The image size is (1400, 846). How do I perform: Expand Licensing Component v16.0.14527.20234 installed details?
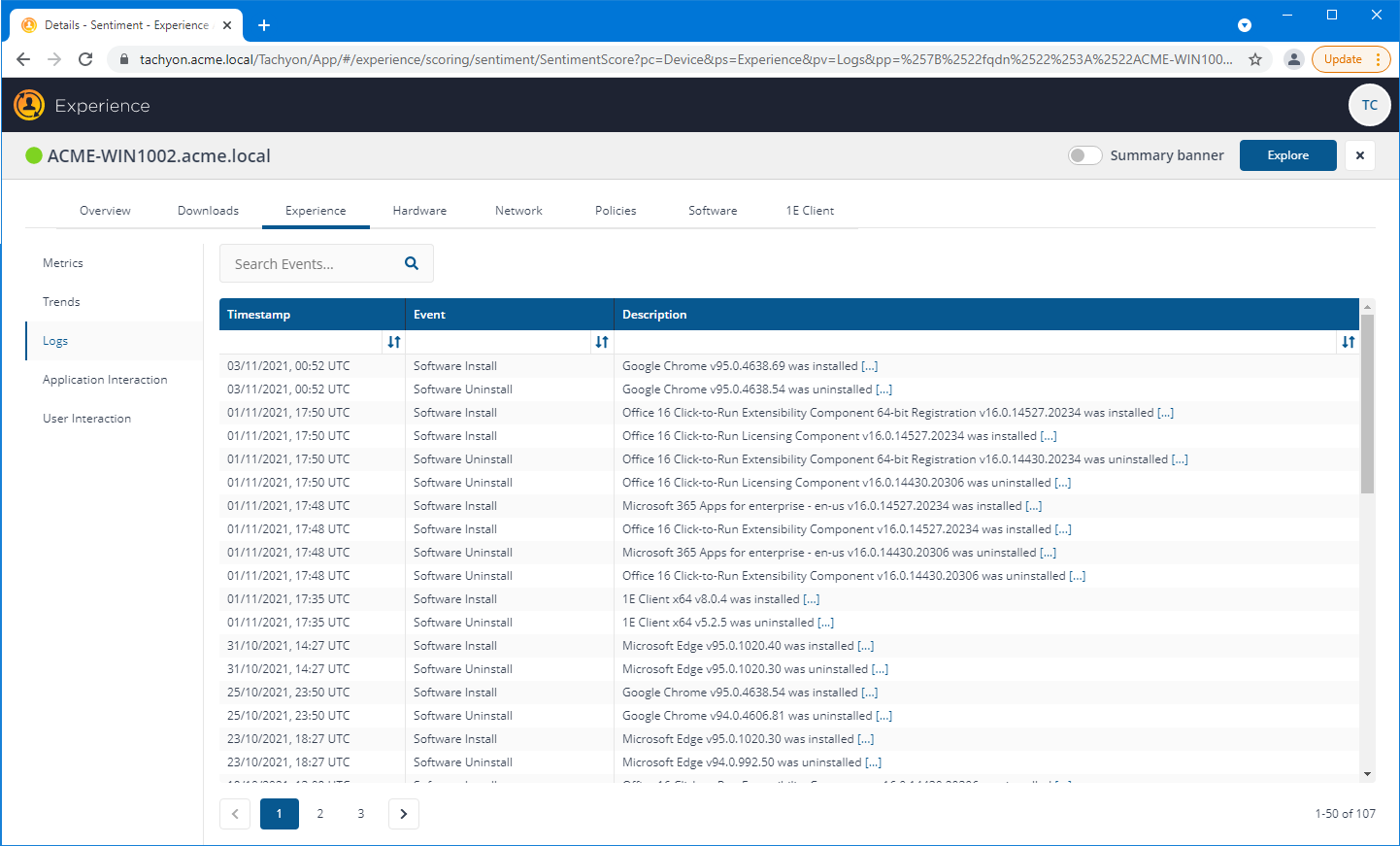[x=1049, y=436]
